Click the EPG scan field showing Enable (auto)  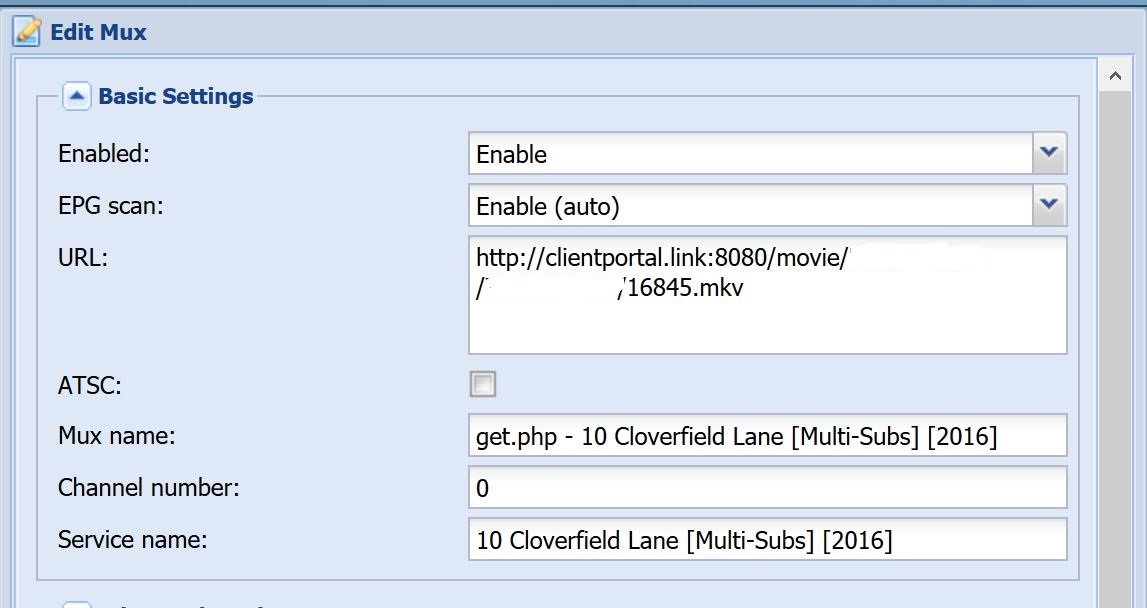pos(751,205)
